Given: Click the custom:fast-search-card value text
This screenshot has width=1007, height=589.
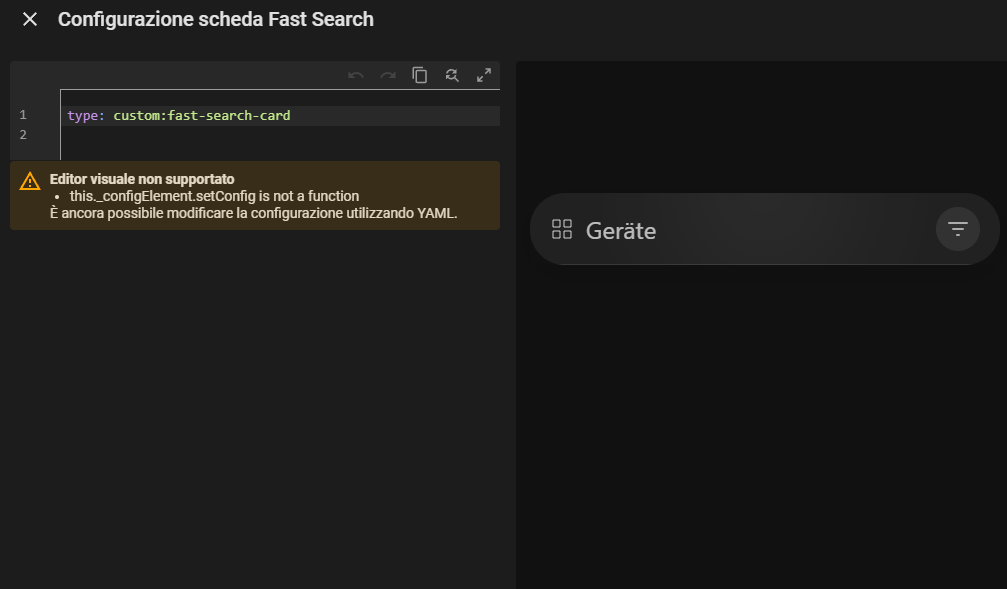Looking at the screenshot, I should coord(202,116).
